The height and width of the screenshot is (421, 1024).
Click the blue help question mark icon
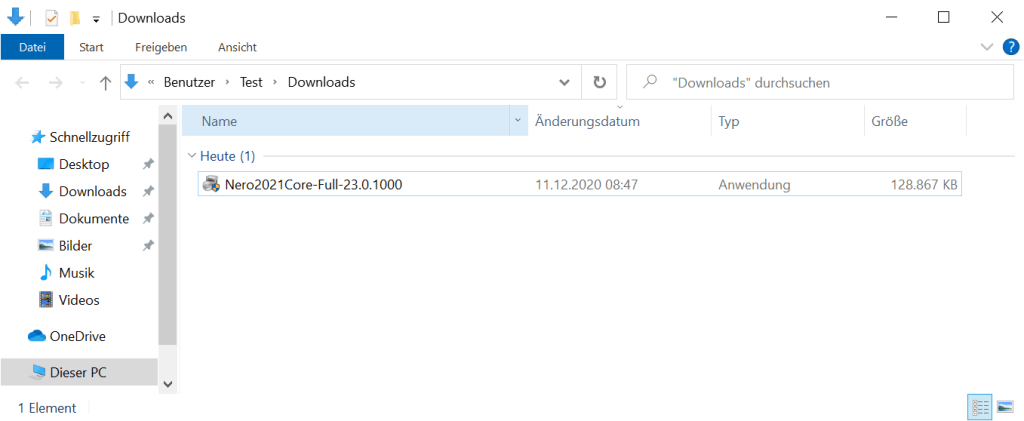pos(1010,46)
